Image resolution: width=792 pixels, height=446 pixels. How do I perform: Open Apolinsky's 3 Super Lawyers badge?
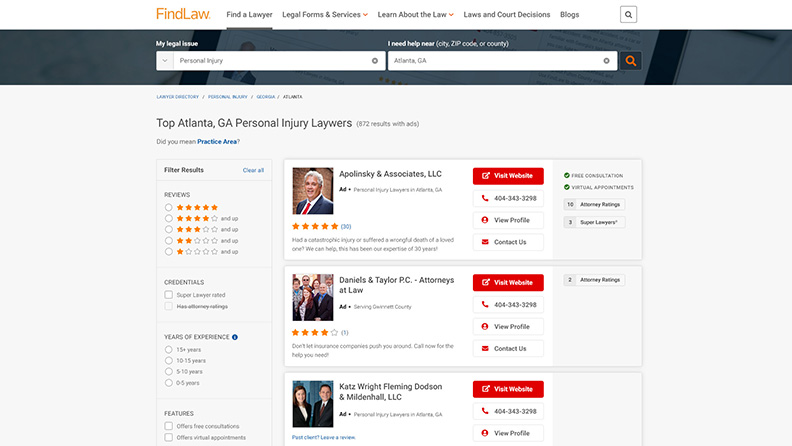594,222
